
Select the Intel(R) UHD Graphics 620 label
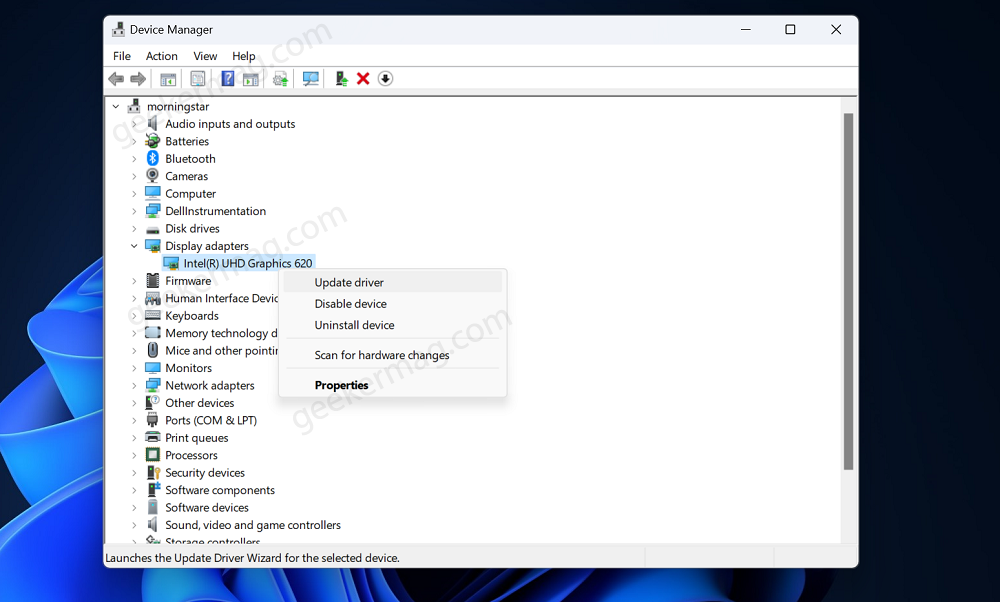[x=247, y=263]
